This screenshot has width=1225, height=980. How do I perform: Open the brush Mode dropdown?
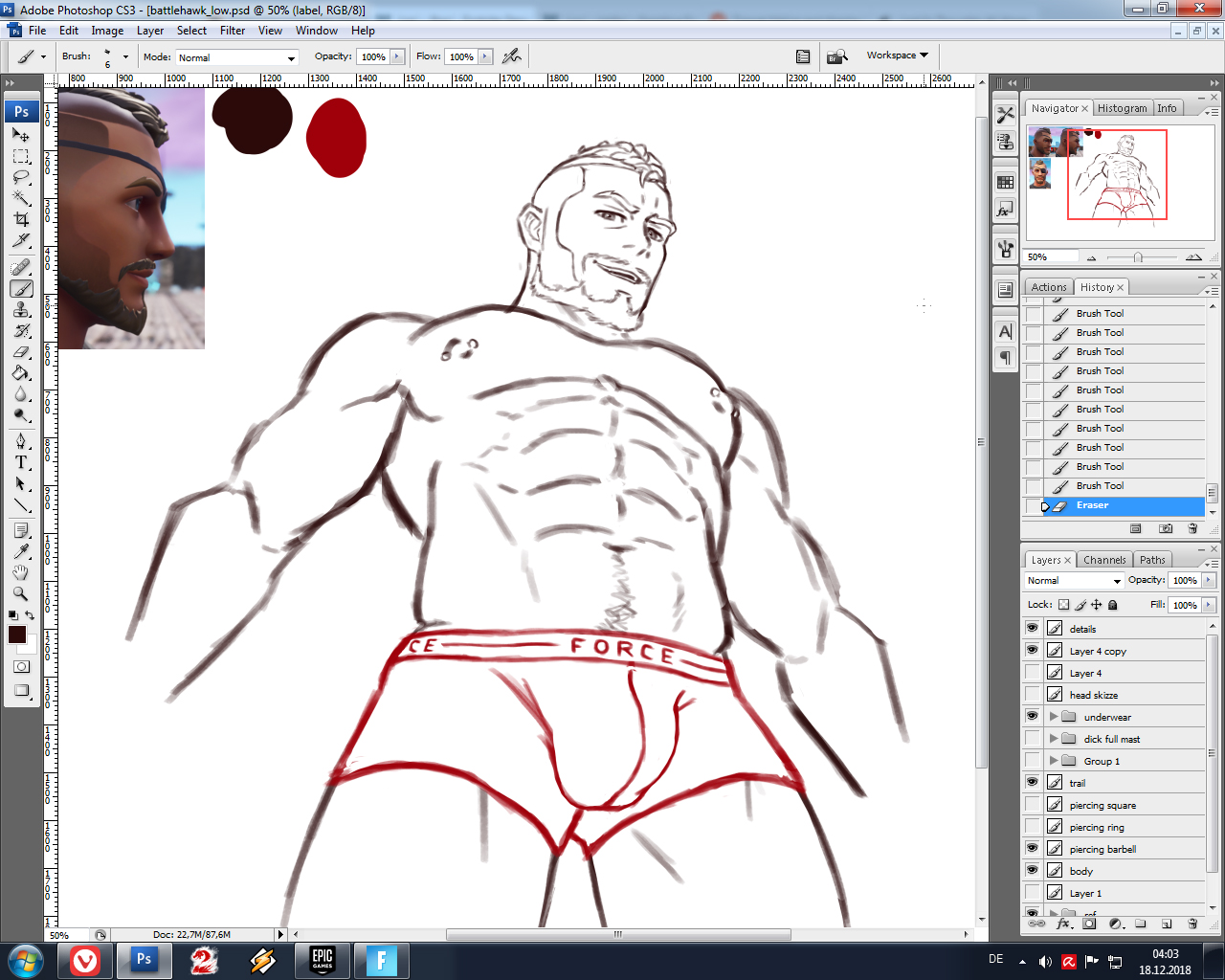[x=236, y=57]
